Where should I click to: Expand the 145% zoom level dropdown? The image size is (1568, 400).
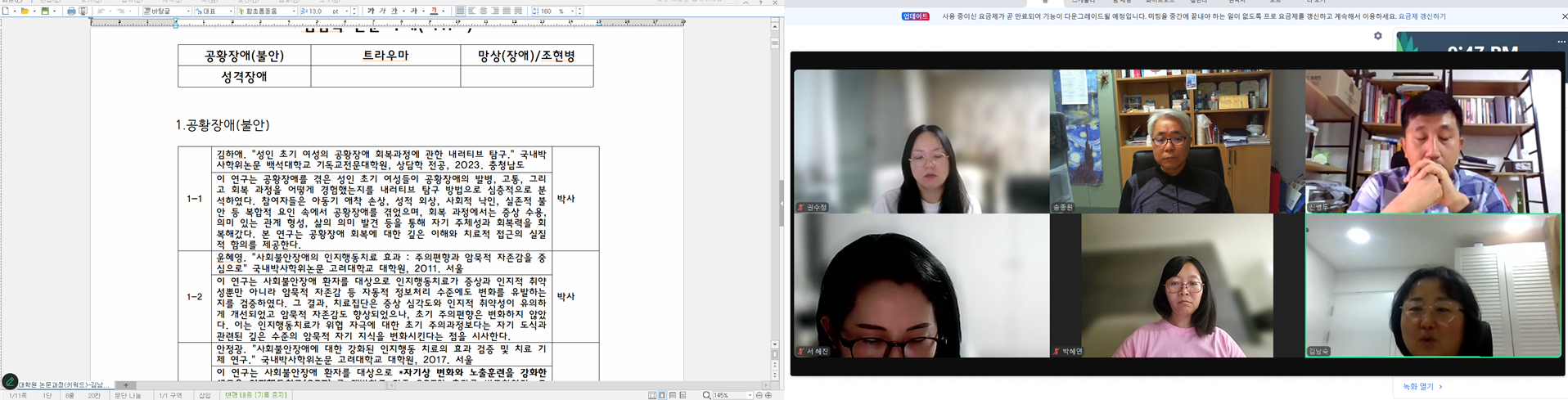[750, 395]
